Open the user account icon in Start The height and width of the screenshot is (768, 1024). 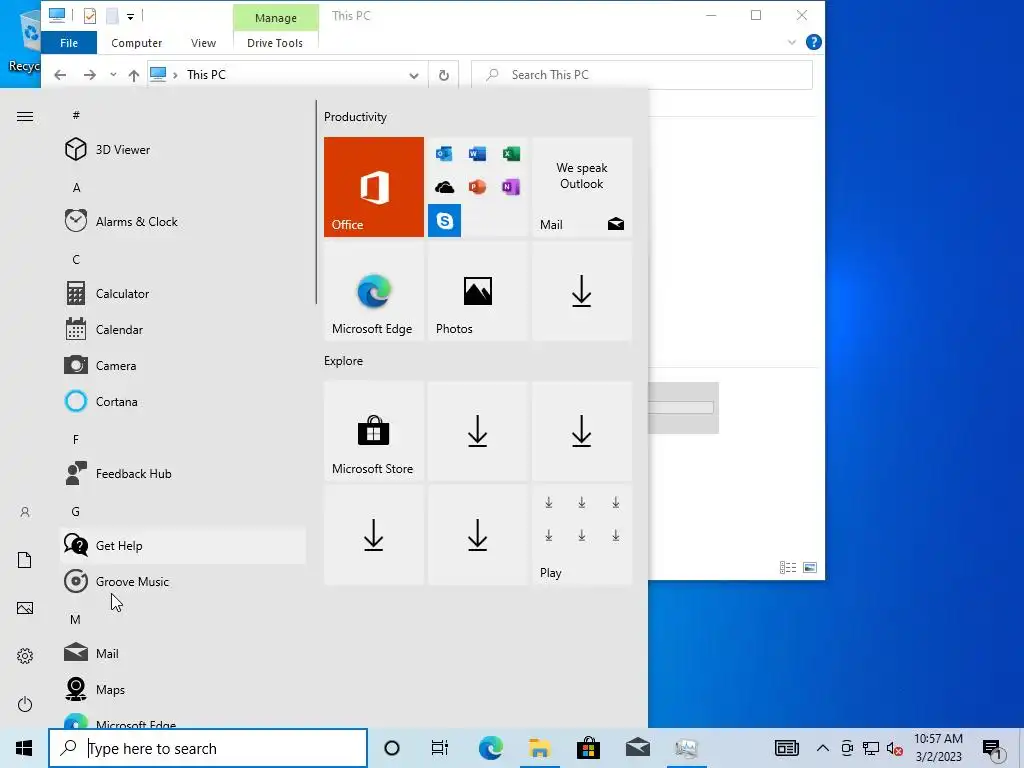pos(25,512)
